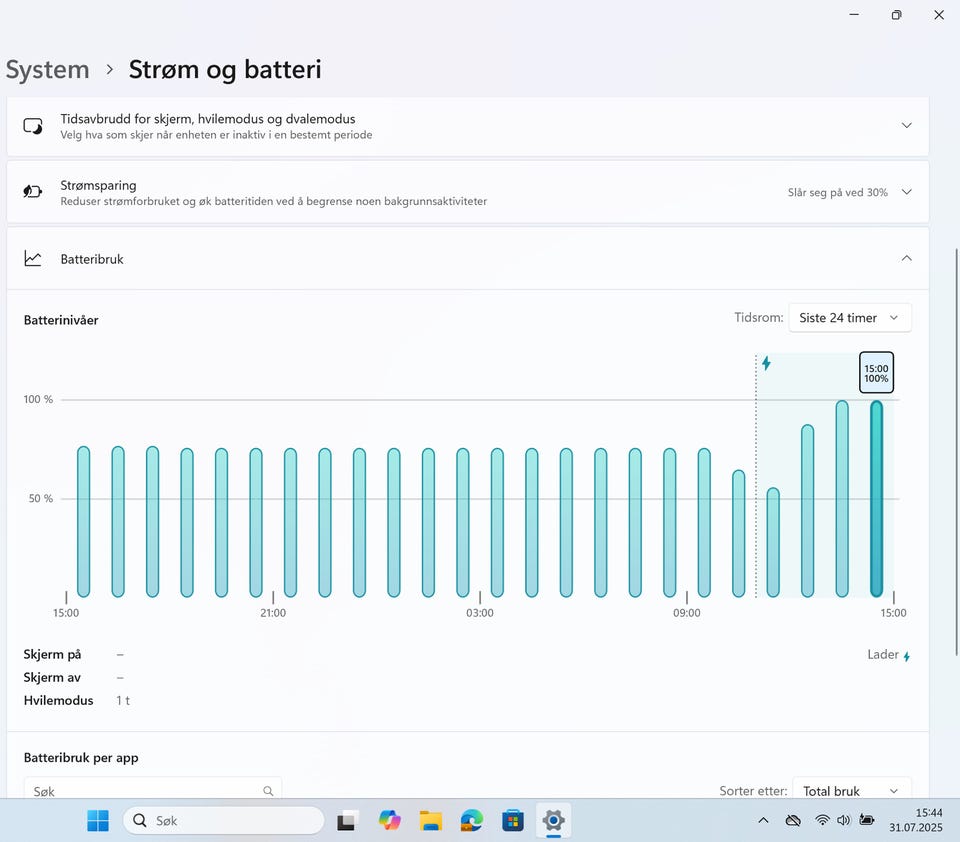960x842 pixels.
Task: Navigate back to System breadcrumb
Action: click(47, 69)
